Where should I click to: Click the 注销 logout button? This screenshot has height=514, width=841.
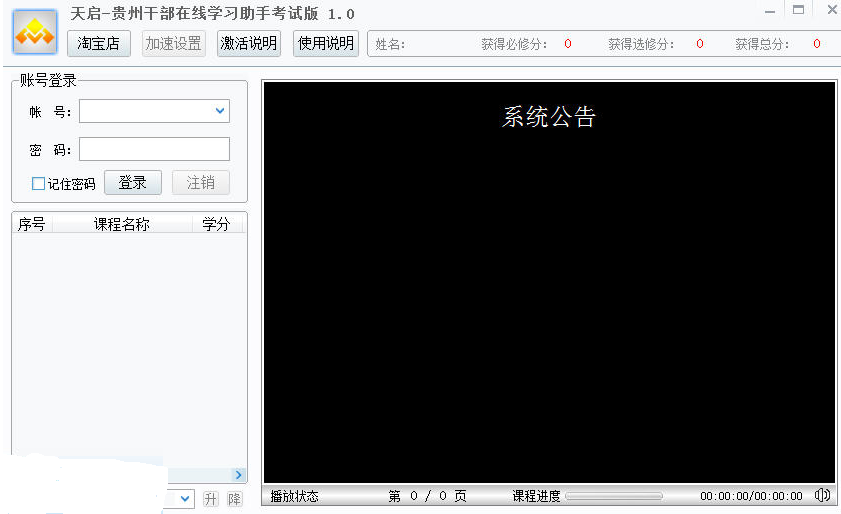pos(201,182)
